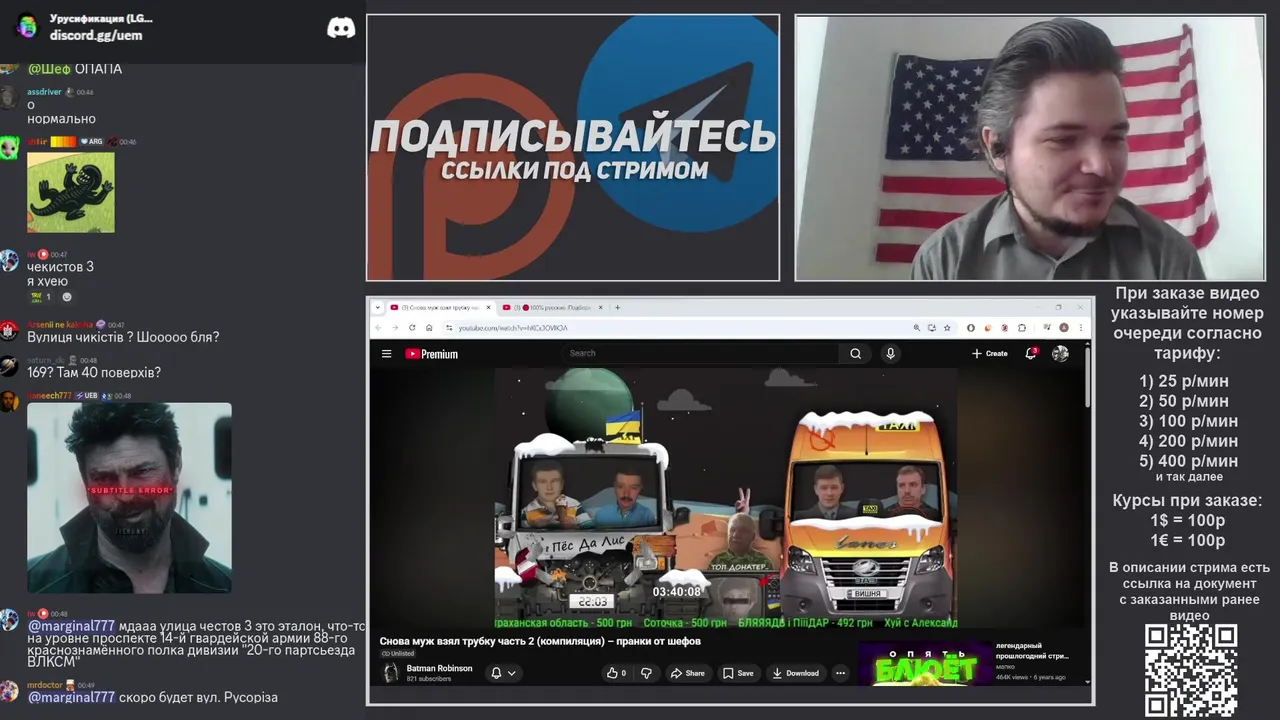
Task: Open the 'ОПЯТЬ БЛЮЁТ' recommended video thumbnail
Action: (x=925, y=663)
